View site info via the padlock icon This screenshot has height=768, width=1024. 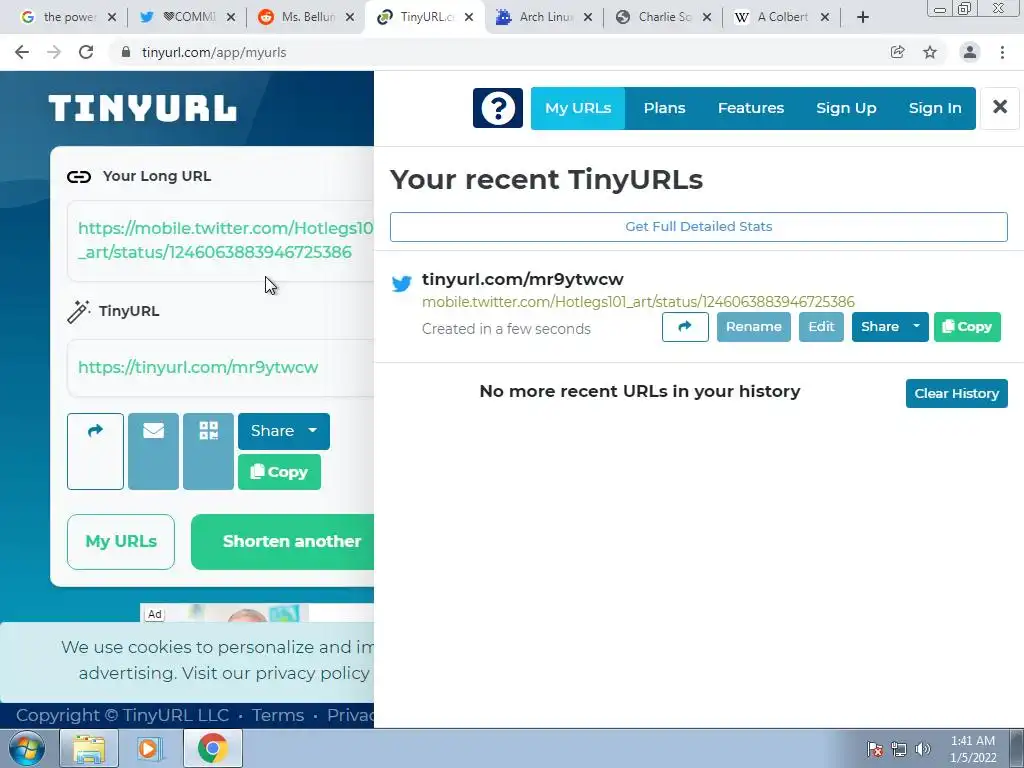coord(126,52)
